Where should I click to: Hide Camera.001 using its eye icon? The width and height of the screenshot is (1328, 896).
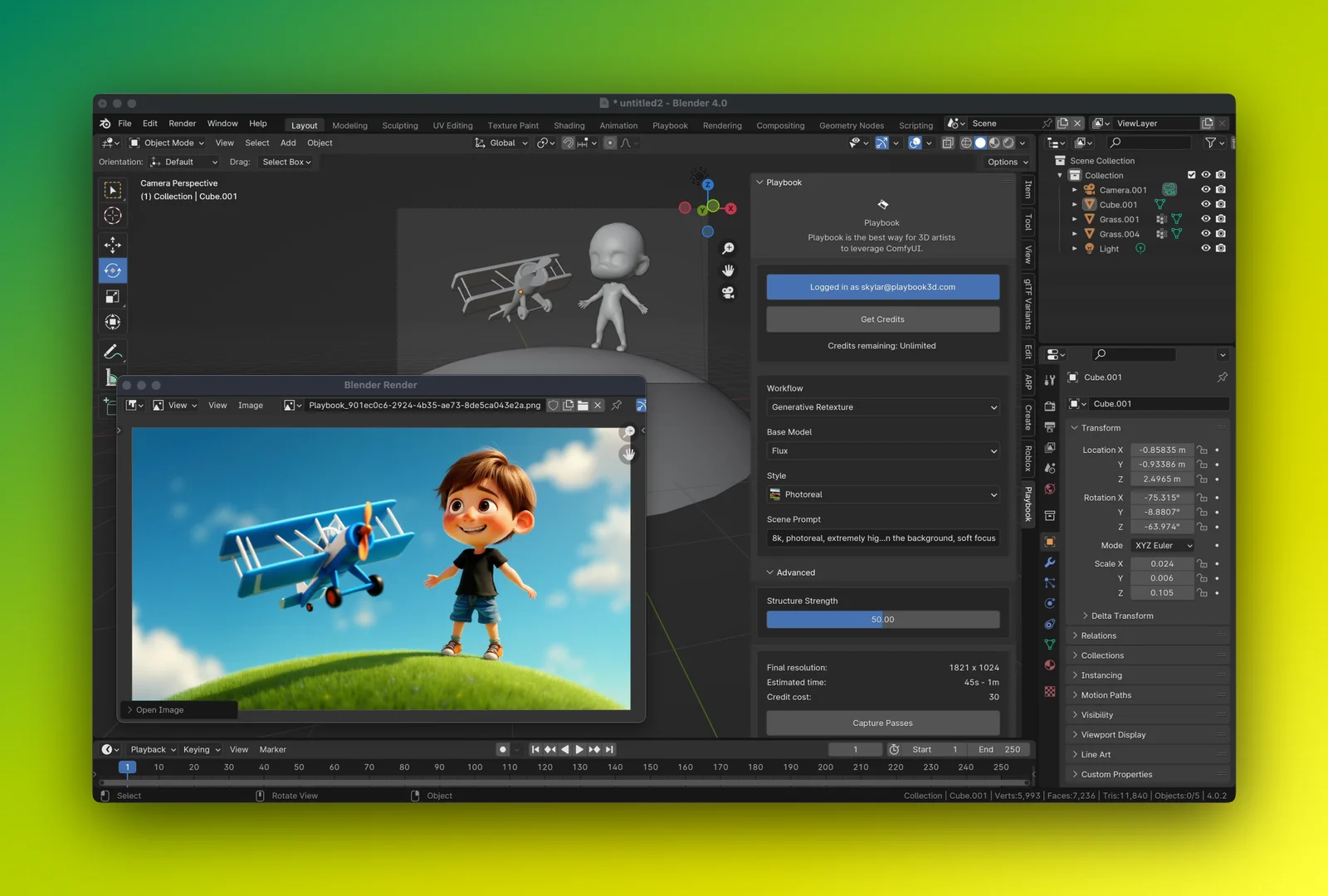(1205, 190)
